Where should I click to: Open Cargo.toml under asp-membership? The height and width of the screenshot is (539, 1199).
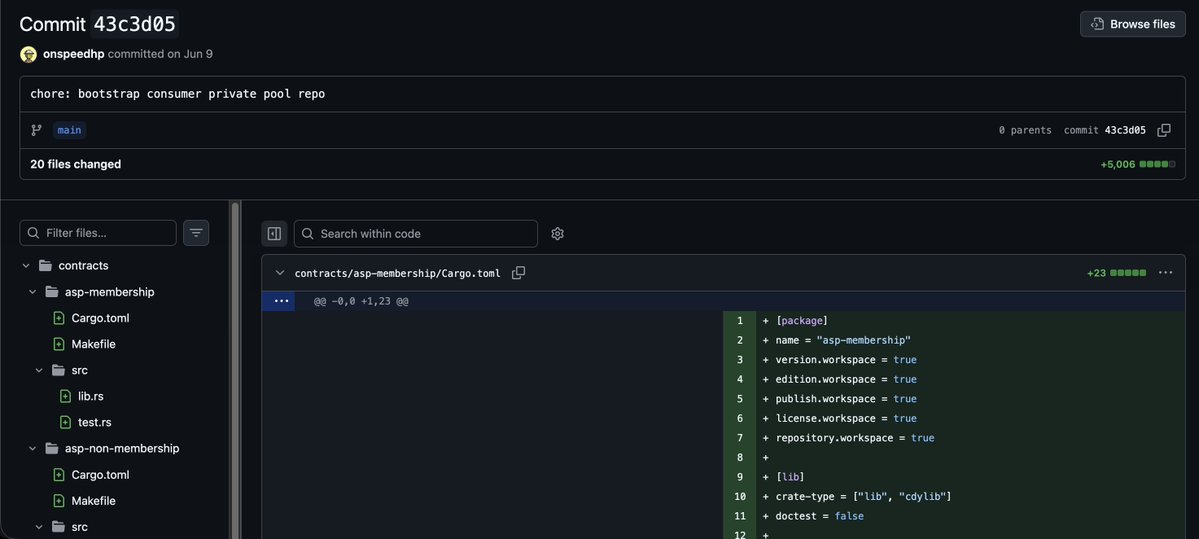(100, 318)
